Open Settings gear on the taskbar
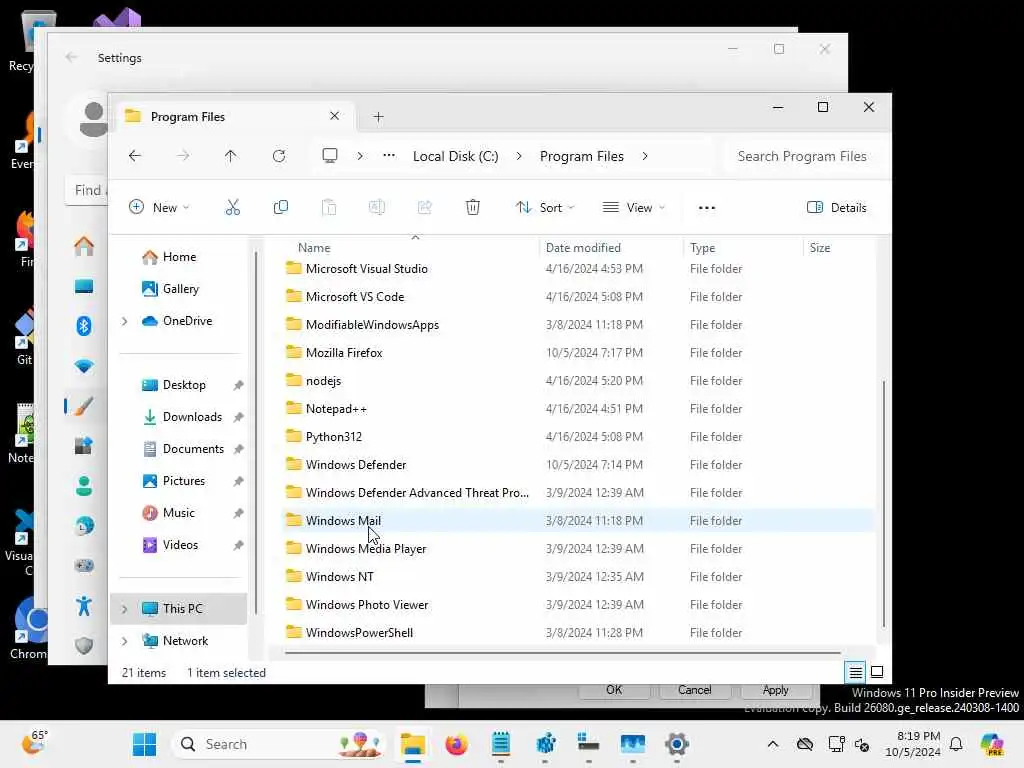The image size is (1024, 768). click(x=677, y=744)
